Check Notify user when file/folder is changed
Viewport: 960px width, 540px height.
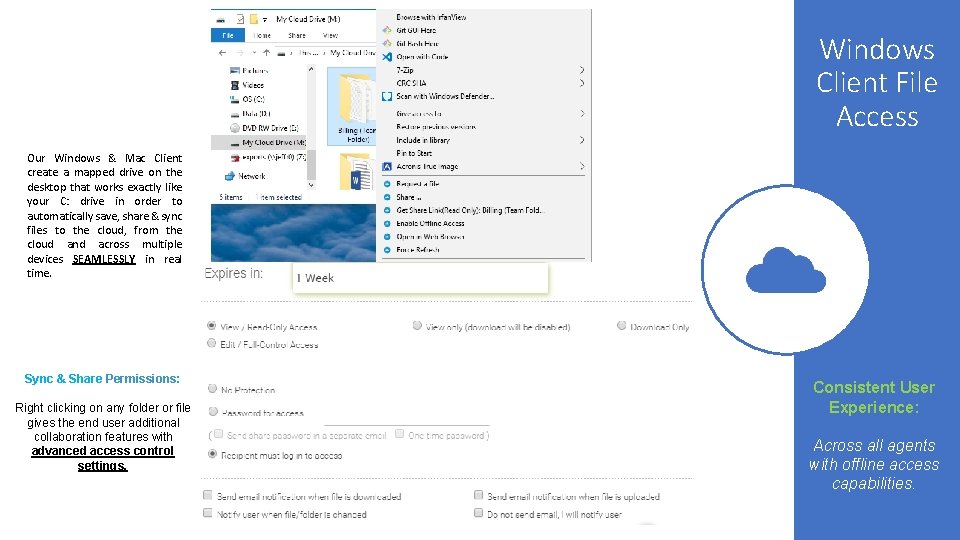click(208, 512)
